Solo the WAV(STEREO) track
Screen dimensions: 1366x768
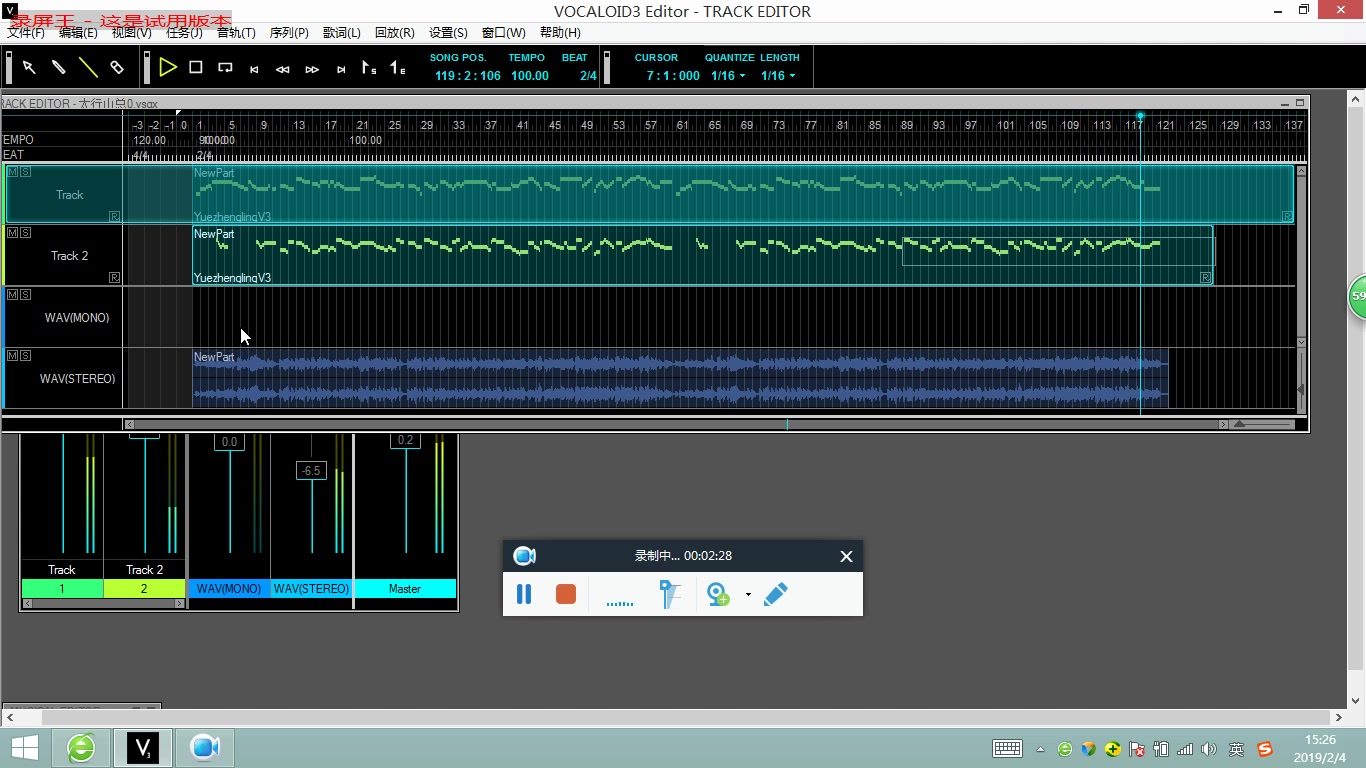[x=25, y=356]
